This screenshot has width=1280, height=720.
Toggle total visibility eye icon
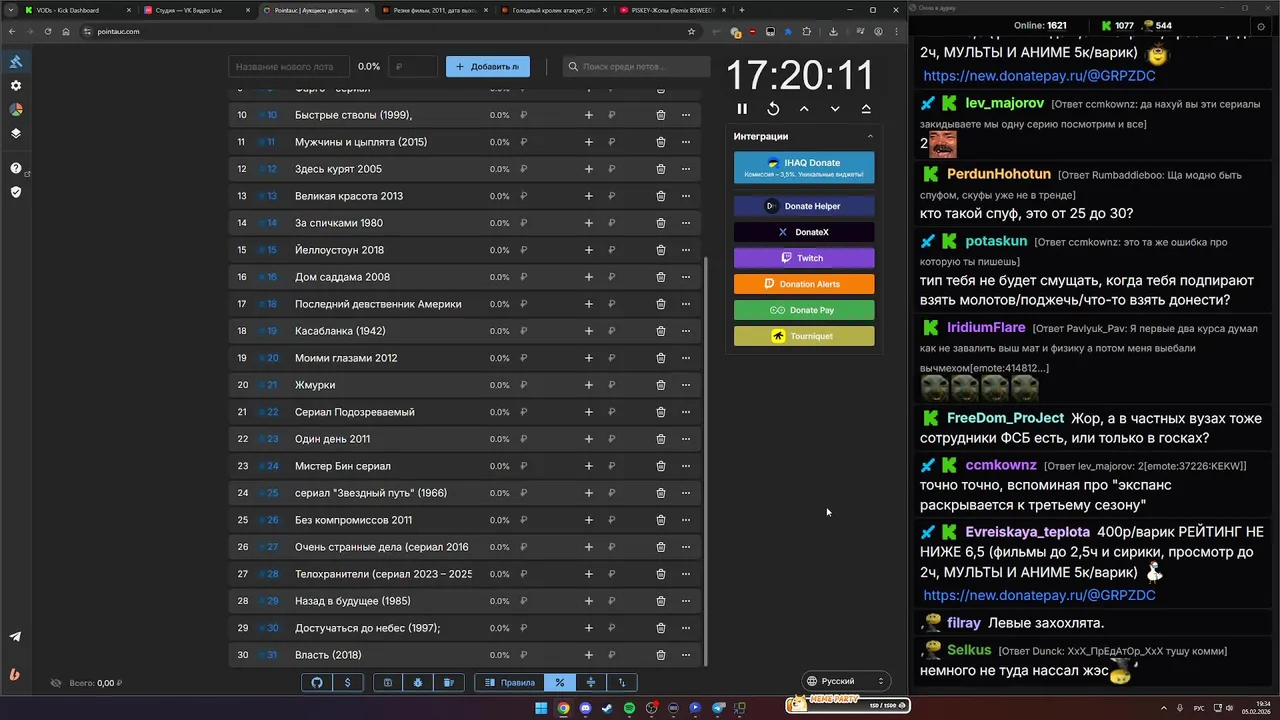click(x=56, y=683)
